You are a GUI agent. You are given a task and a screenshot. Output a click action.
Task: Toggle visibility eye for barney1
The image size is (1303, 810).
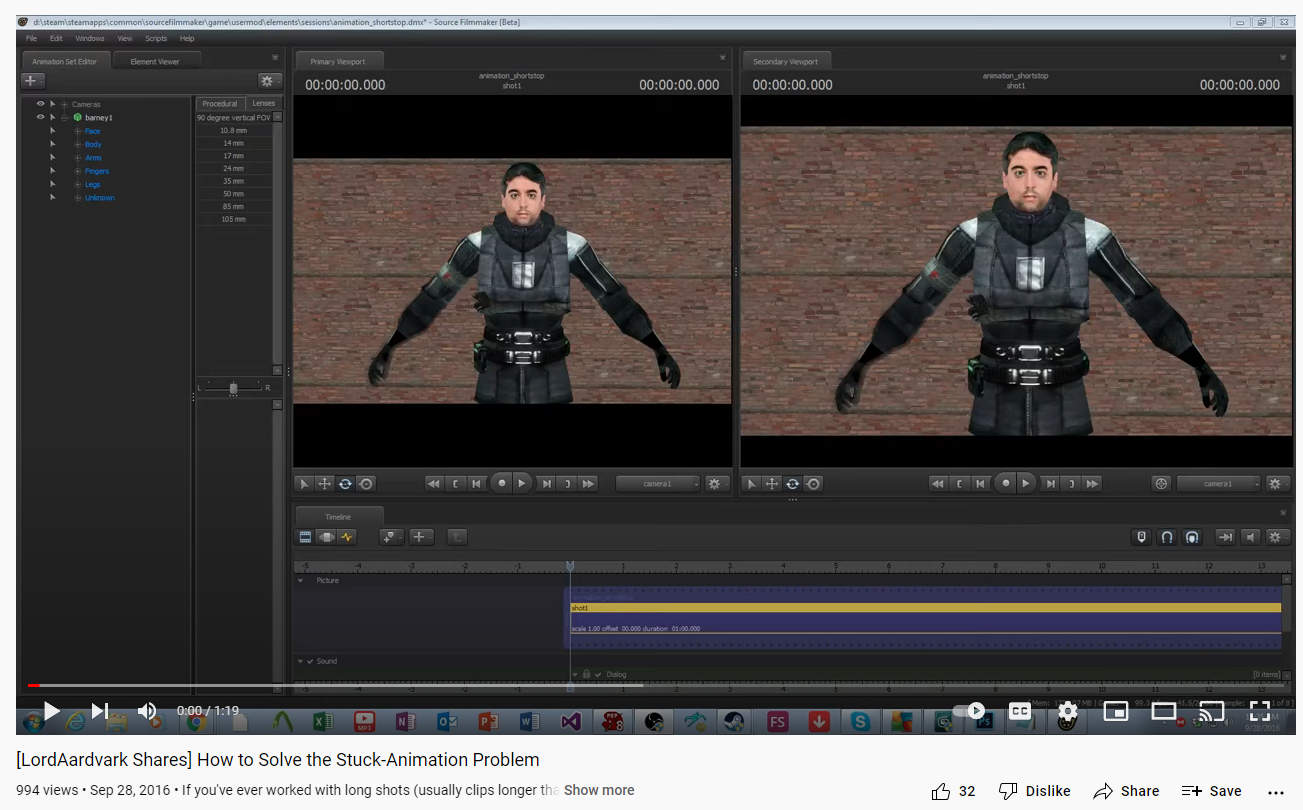[41, 118]
